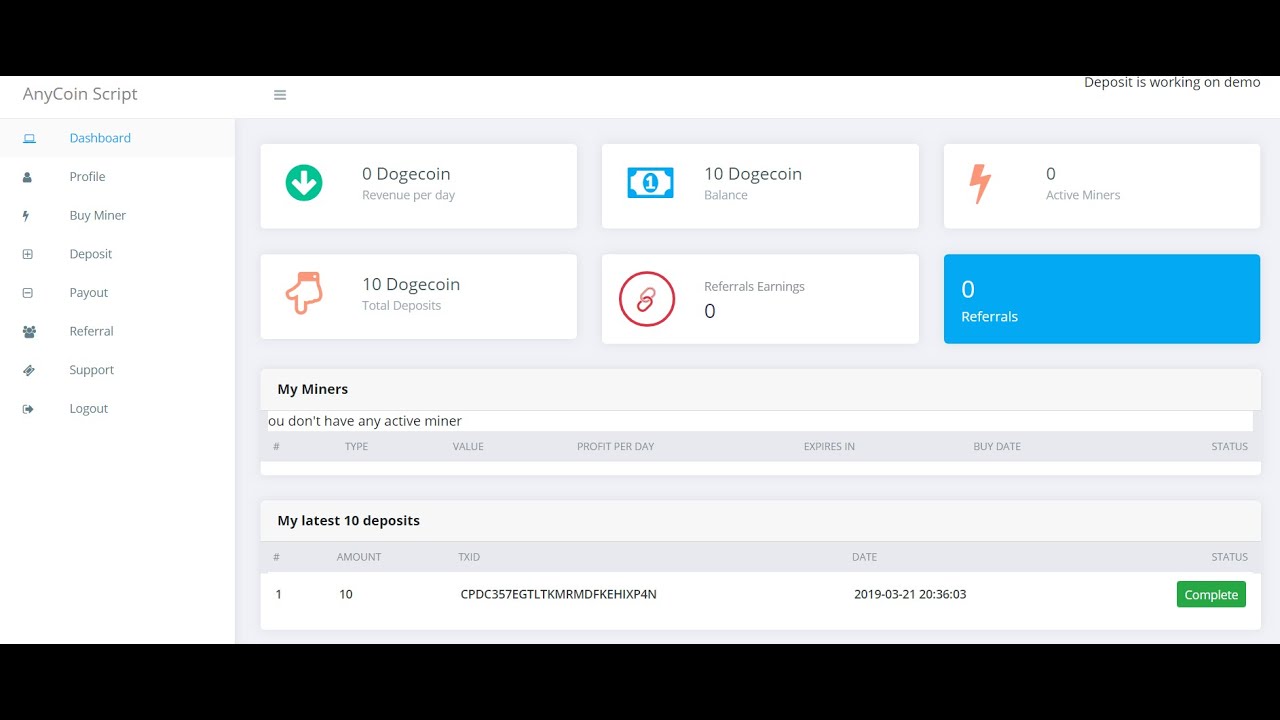This screenshot has width=1280, height=720.
Task: Click the 'don't have any active miner' message
Action: 365,421
